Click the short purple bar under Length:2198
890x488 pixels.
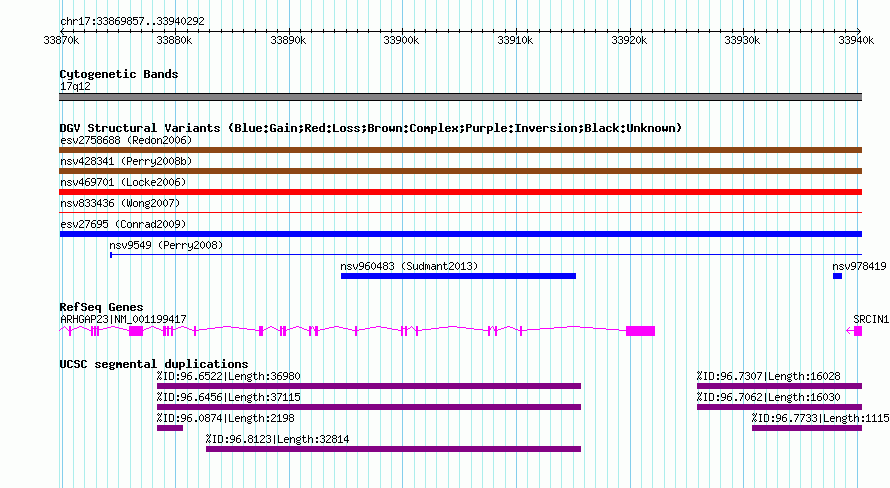click(170, 428)
